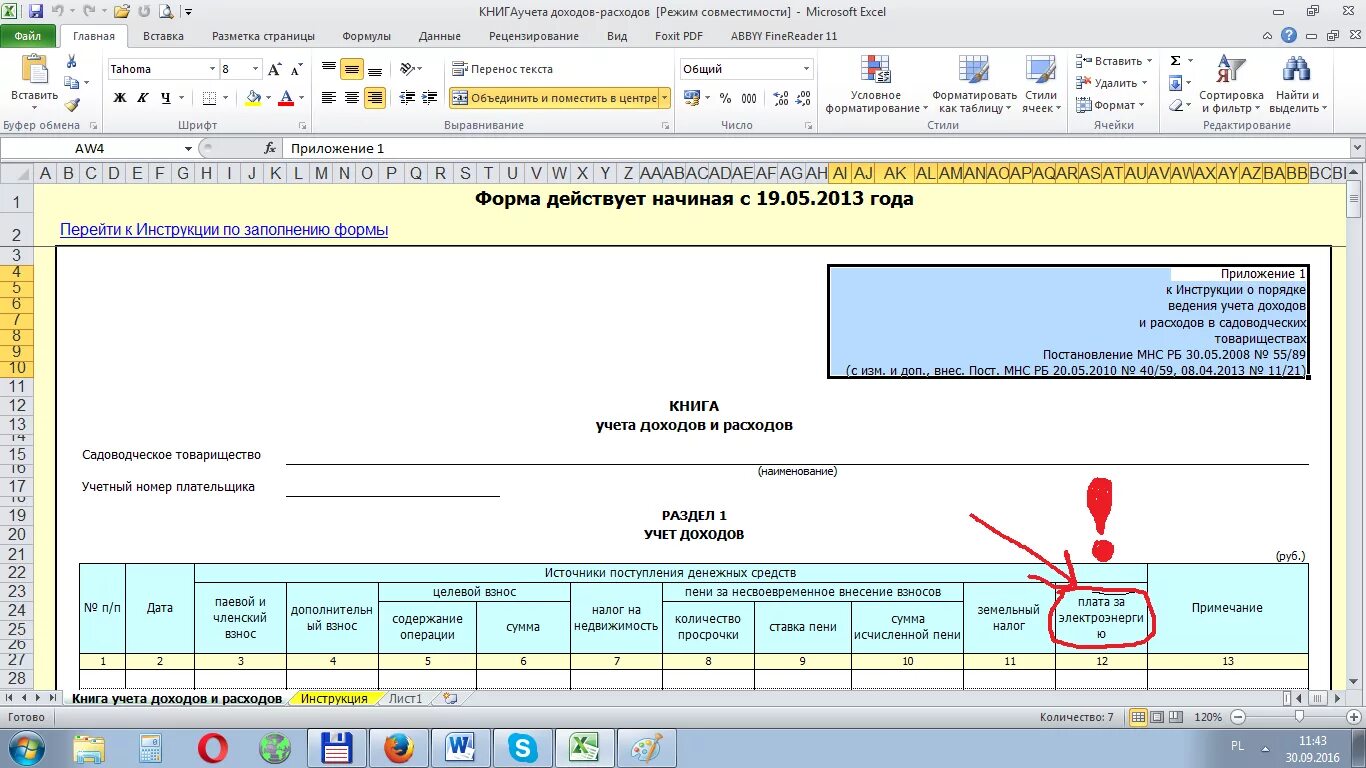Toggle Перенос текста (wrap text)

click(503, 69)
